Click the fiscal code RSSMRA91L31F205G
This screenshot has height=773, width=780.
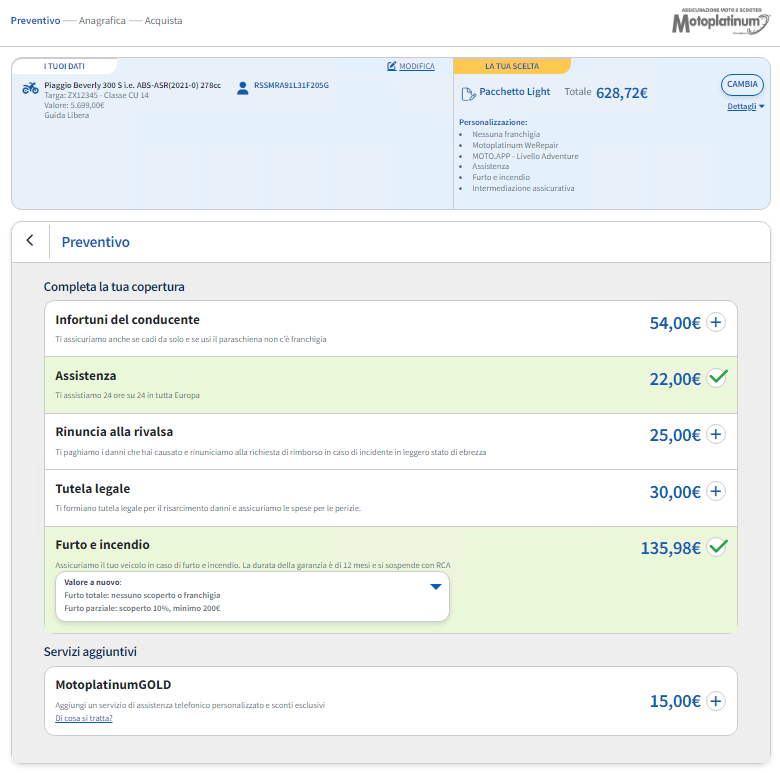tap(291, 85)
